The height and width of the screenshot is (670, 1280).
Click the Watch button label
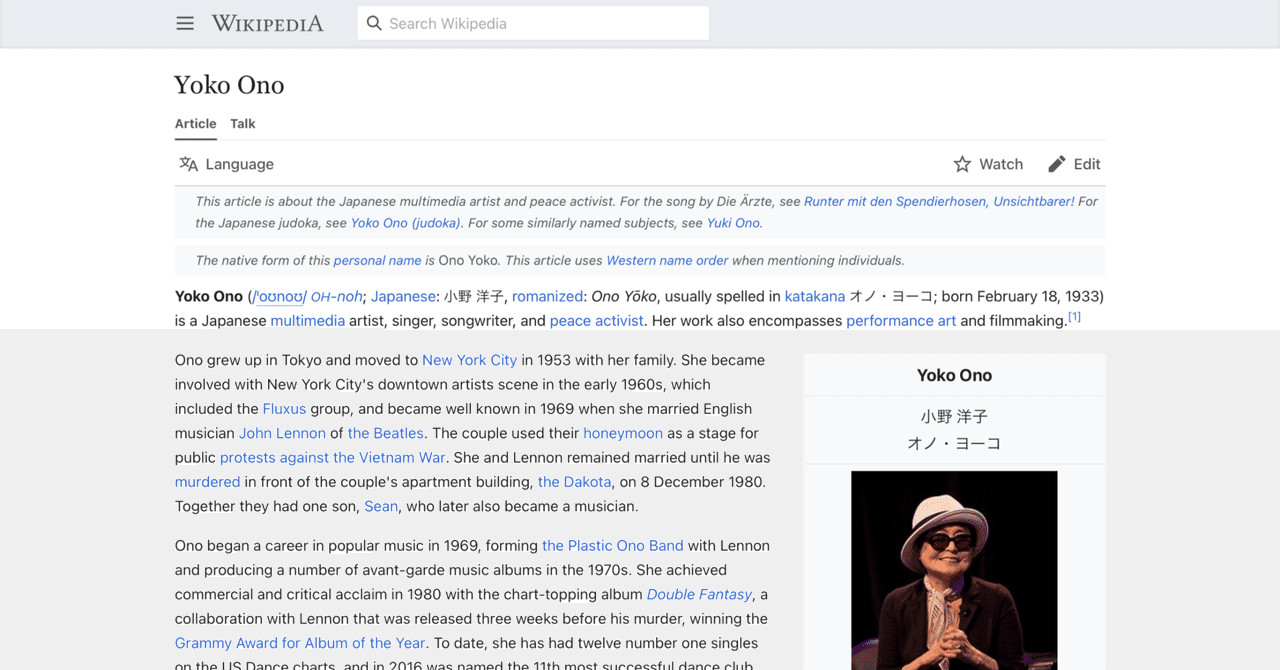[1001, 164]
